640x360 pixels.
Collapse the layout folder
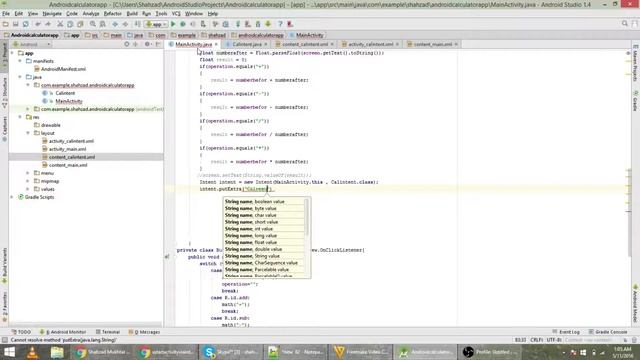[28, 133]
